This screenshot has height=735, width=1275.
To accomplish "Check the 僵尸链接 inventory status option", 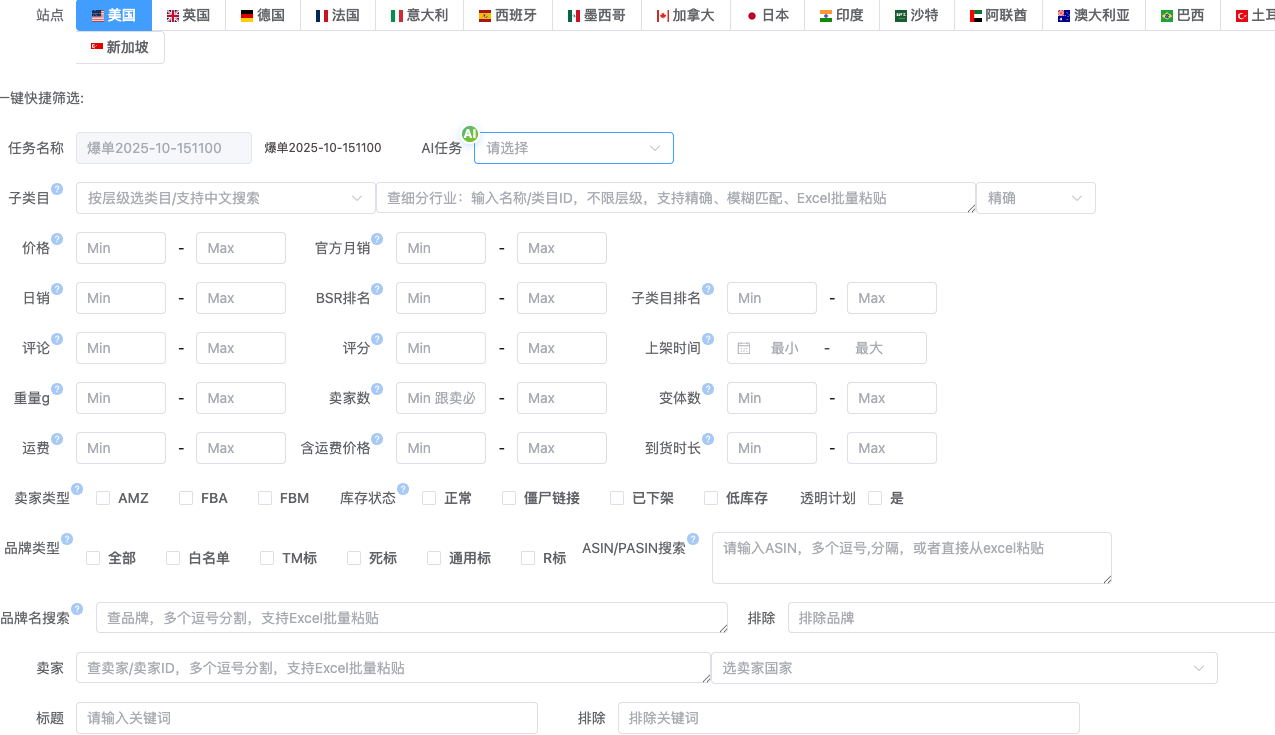I will tap(509, 498).
